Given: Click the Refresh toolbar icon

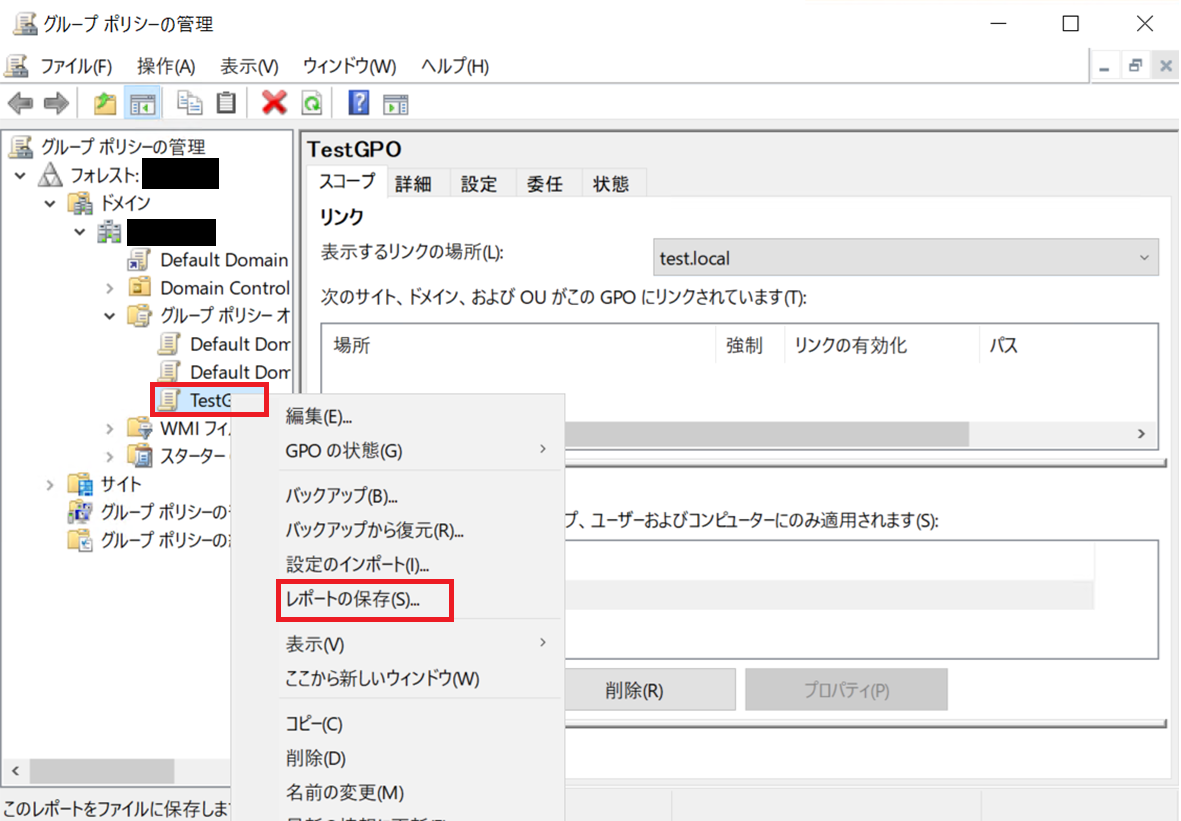Looking at the screenshot, I should (312, 103).
